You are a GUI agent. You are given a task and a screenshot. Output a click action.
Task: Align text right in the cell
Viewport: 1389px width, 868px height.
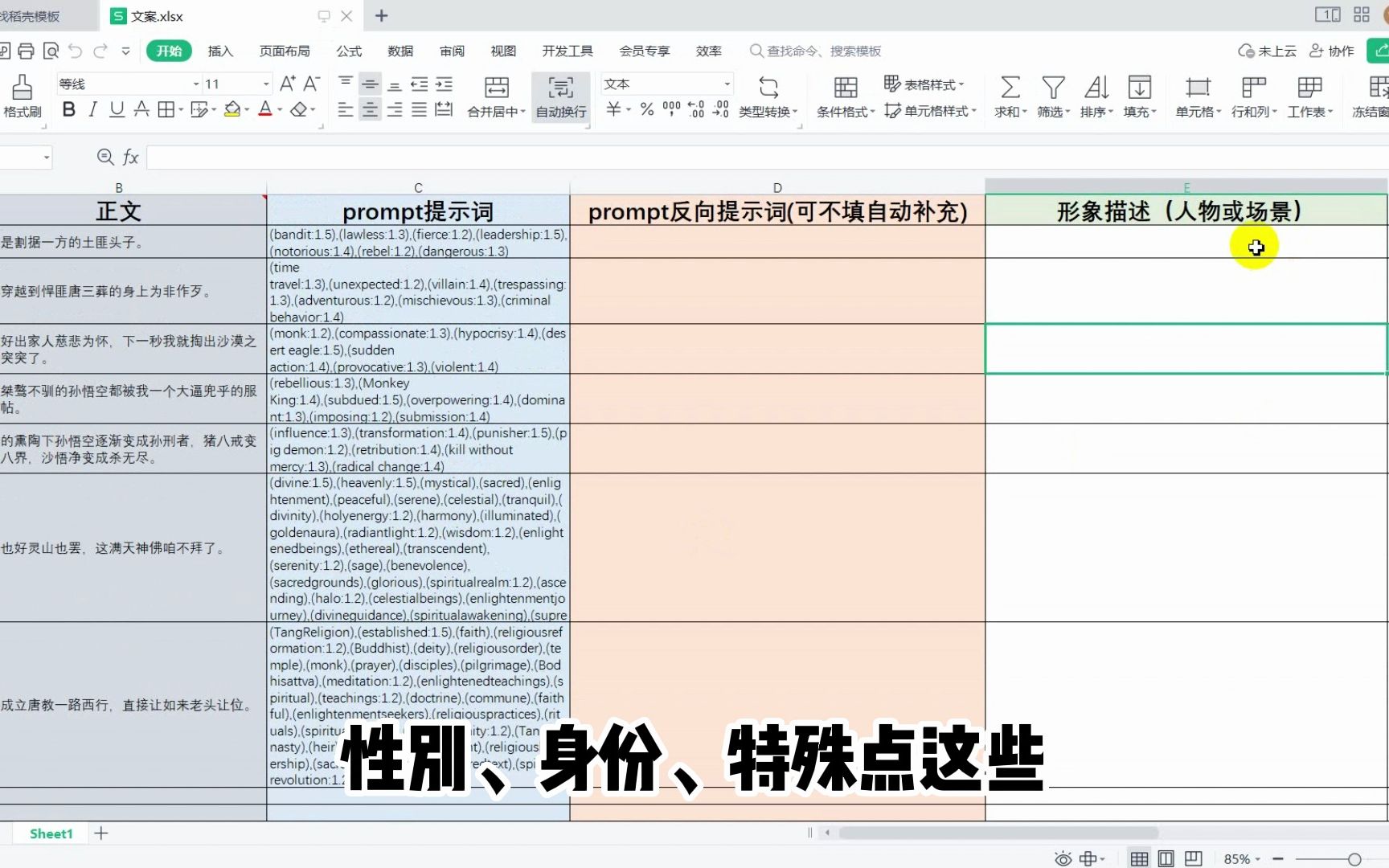[395, 109]
